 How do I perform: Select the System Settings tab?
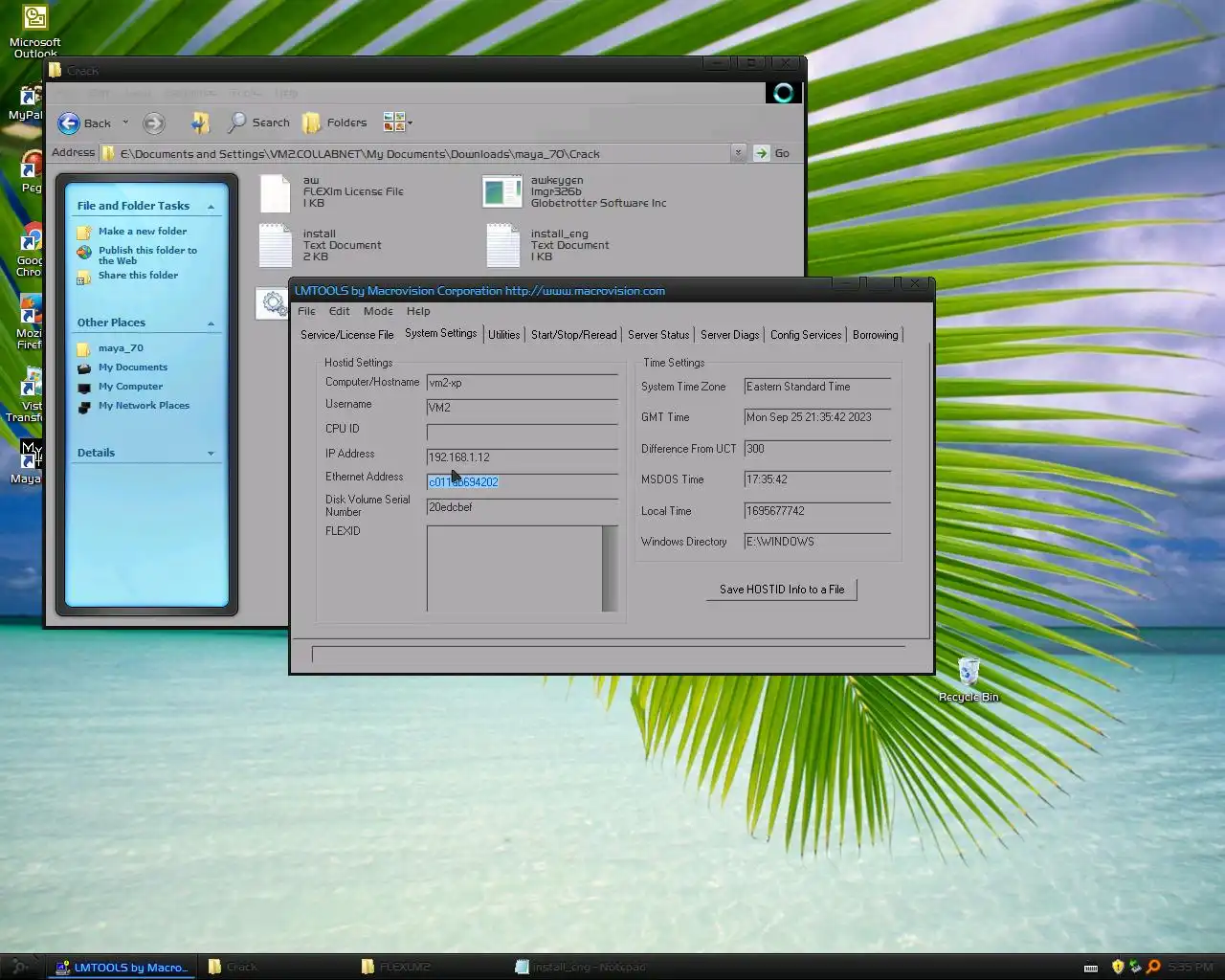coord(440,333)
